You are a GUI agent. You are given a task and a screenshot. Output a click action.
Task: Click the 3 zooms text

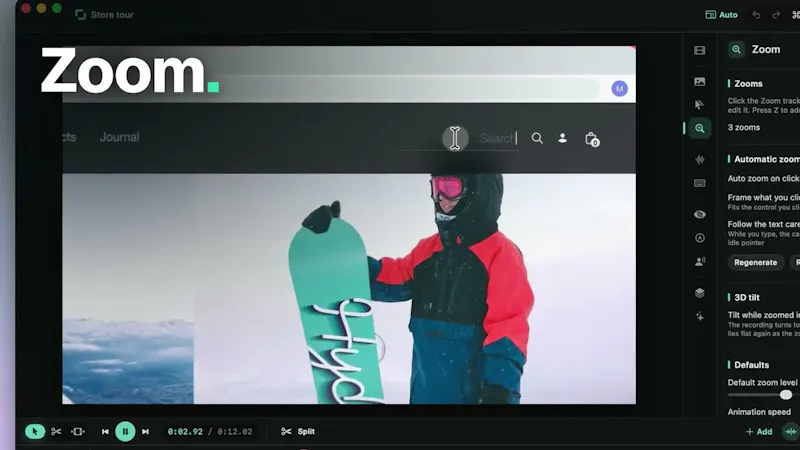(743, 128)
